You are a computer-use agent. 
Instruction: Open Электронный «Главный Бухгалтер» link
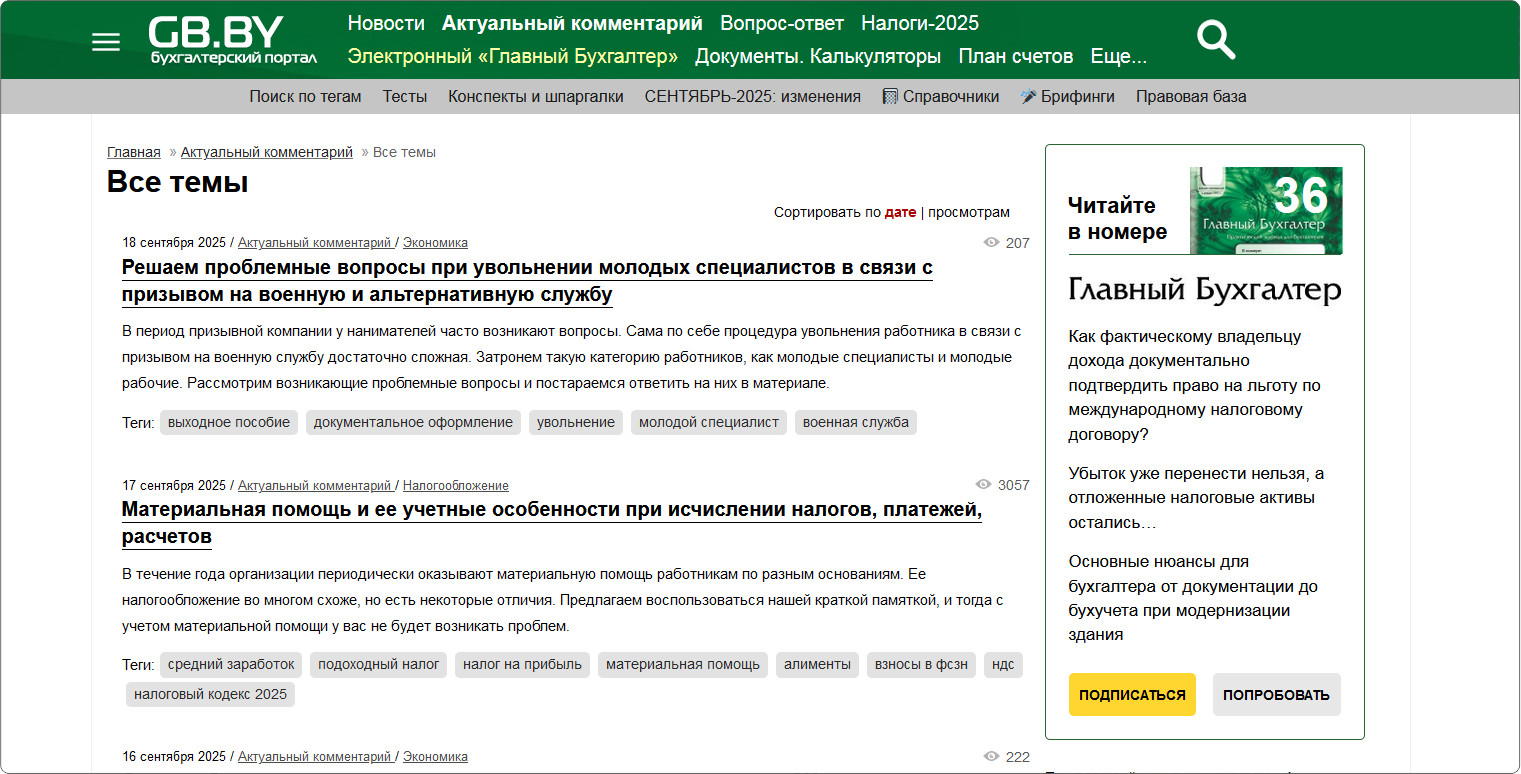tap(512, 57)
